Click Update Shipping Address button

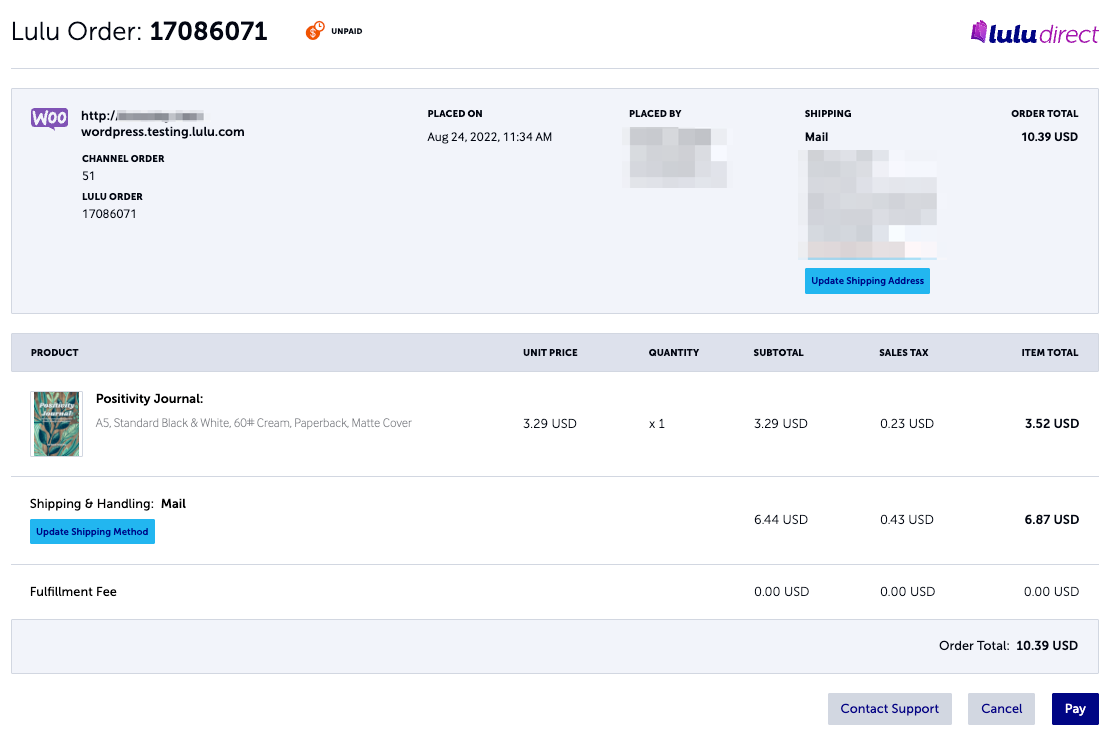tap(867, 281)
